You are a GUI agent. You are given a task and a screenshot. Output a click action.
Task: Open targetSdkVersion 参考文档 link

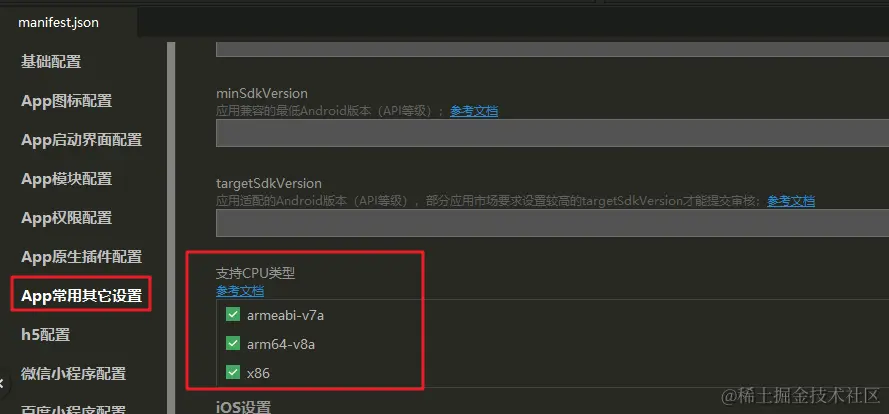791,201
